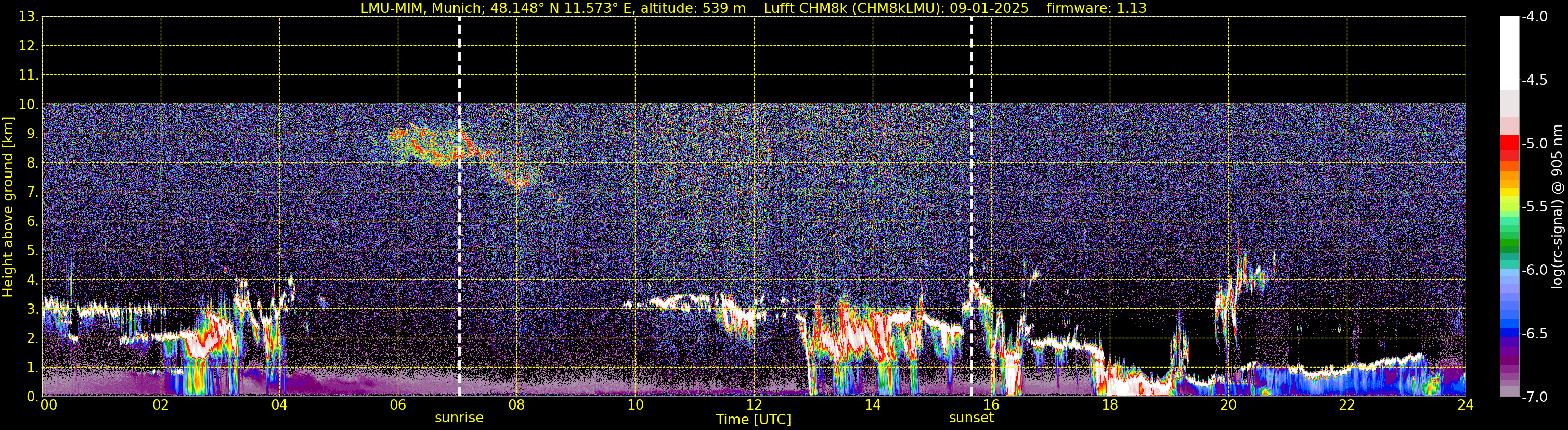1568x430 pixels.
Task: Click the '04' time axis tick label
Action: (279, 405)
